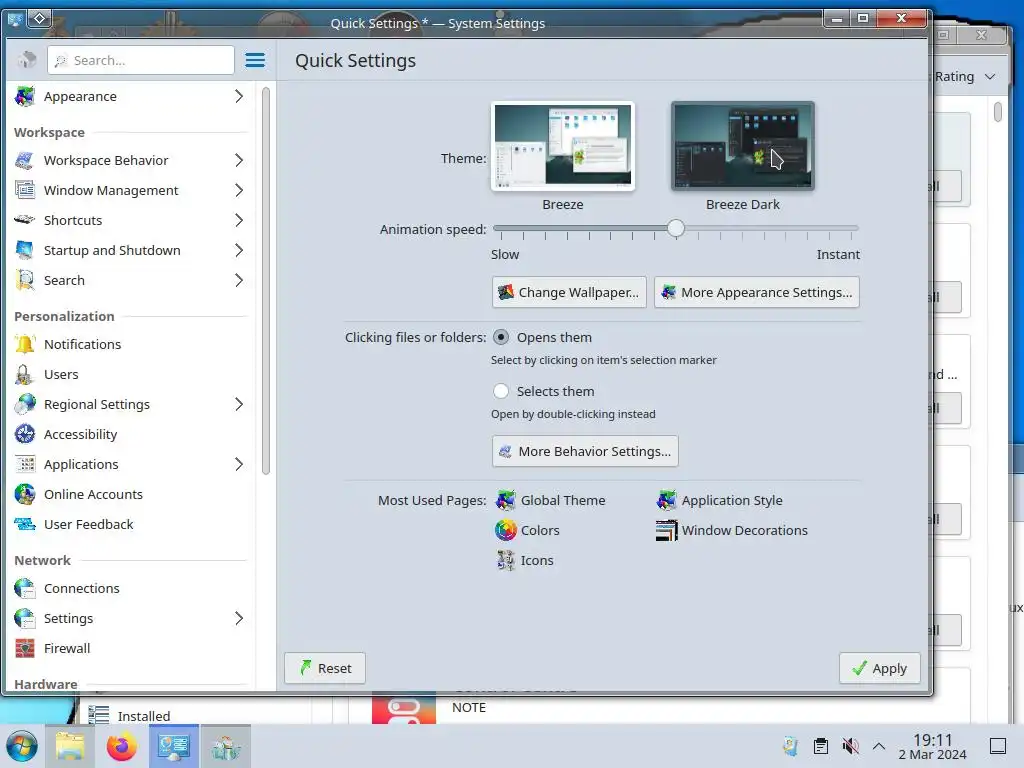Open the Connections settings label
The height and width of the screenshot is (768, 1024).
click(82, 588)
